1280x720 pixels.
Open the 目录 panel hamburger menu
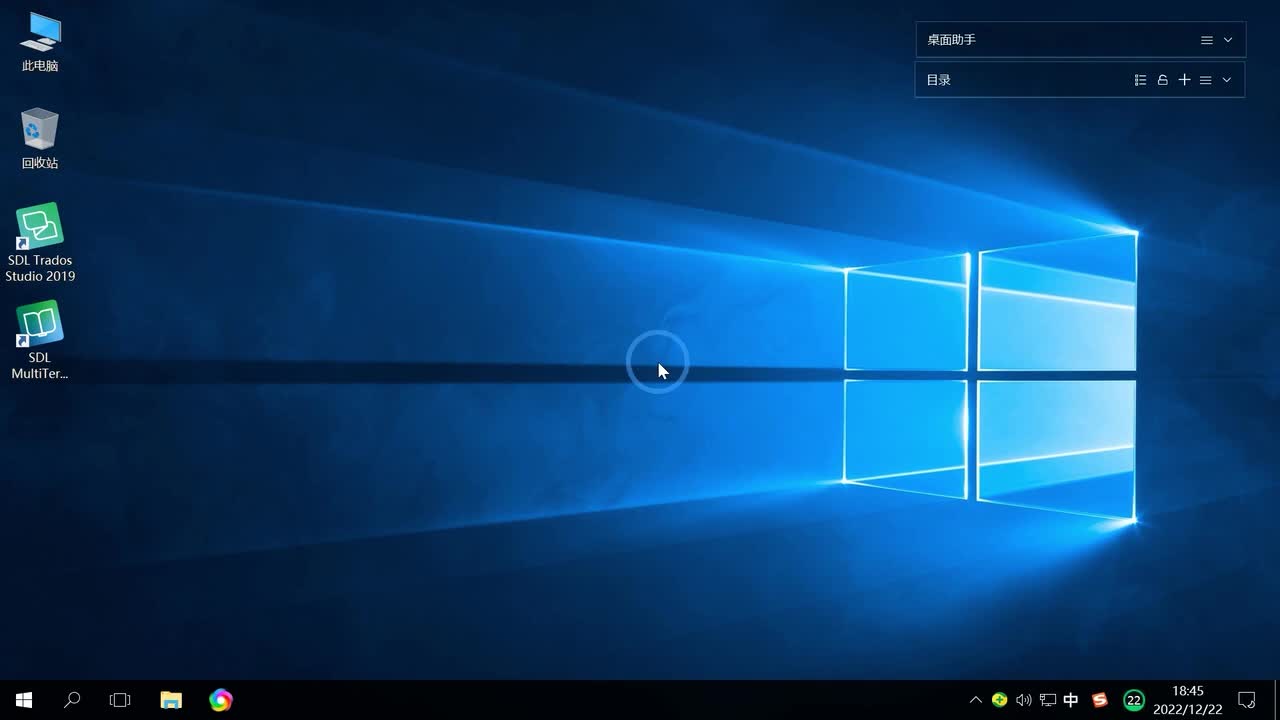pyautogui.click(x=1206, y=80)
